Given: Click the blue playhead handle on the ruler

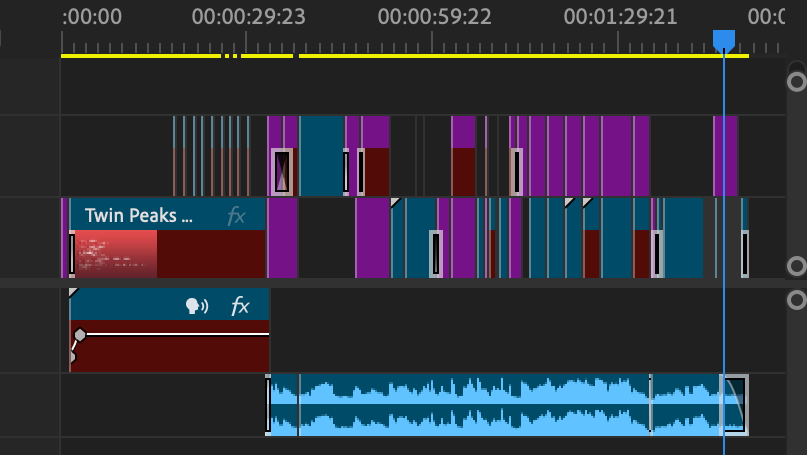Looking at the screenshot, I should (724, 41).
